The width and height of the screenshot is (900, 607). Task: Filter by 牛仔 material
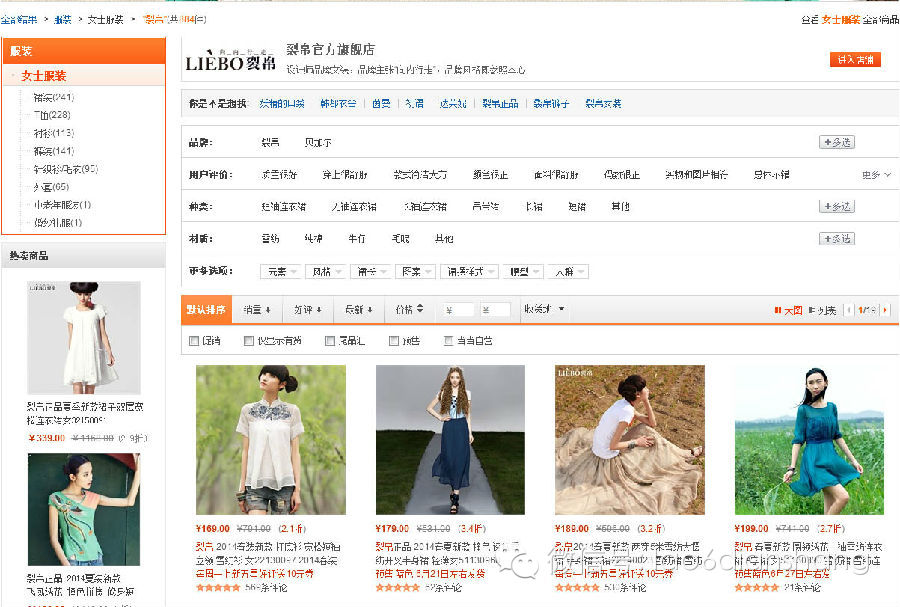coord(356,239)
